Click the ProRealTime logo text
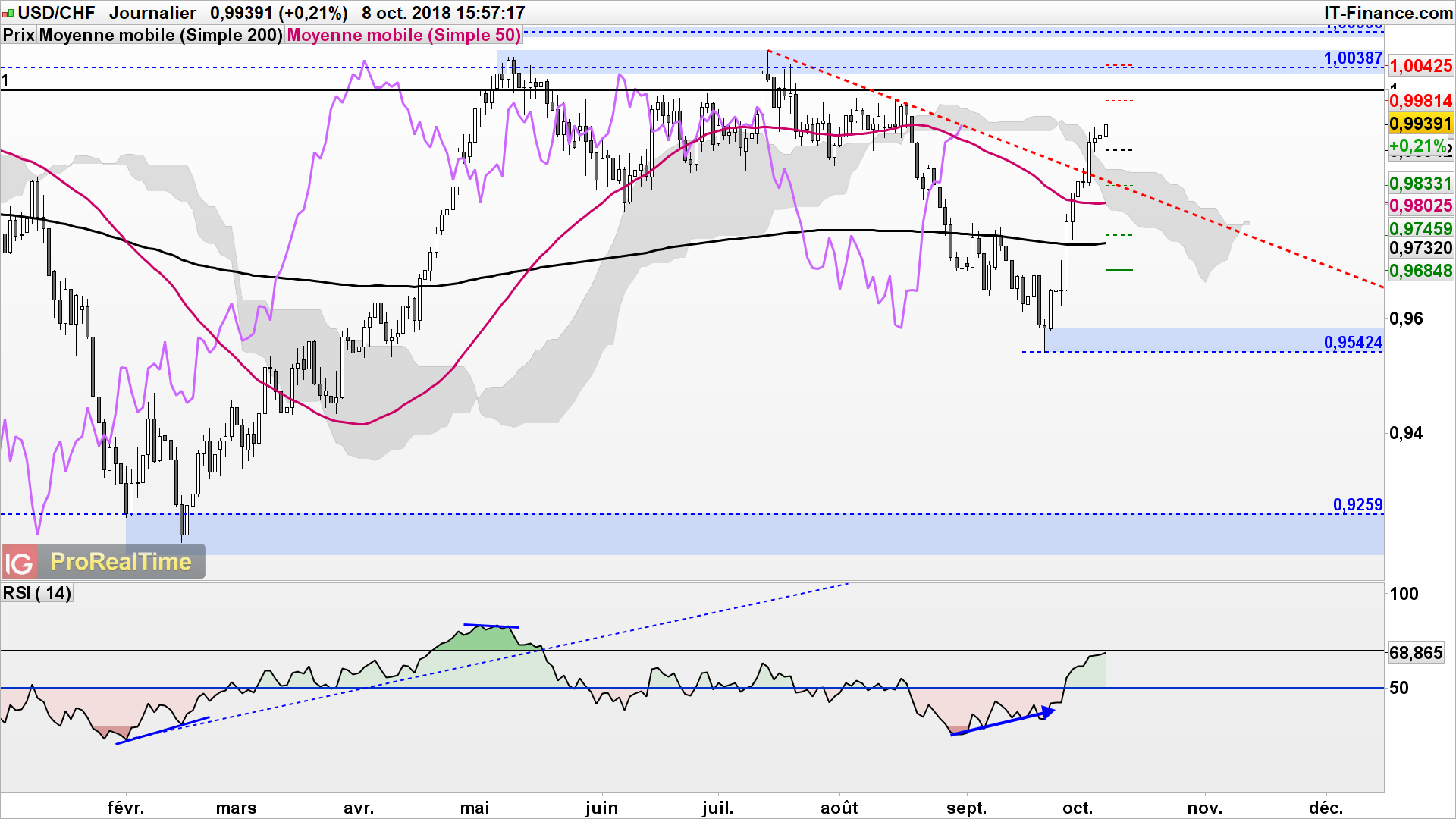 coord(121,562)
